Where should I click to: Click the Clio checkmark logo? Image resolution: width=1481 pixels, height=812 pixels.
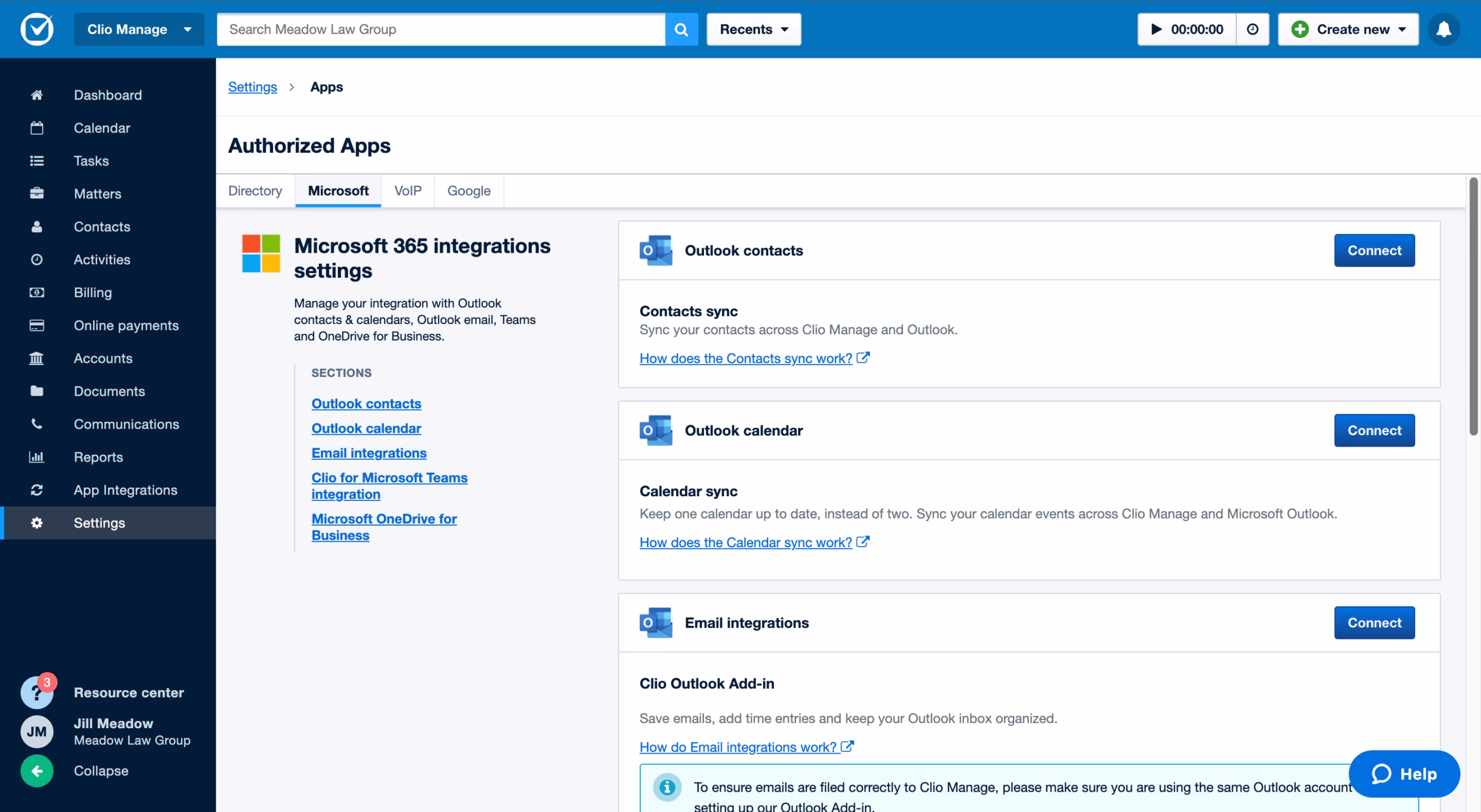click(x=37, y=29)
